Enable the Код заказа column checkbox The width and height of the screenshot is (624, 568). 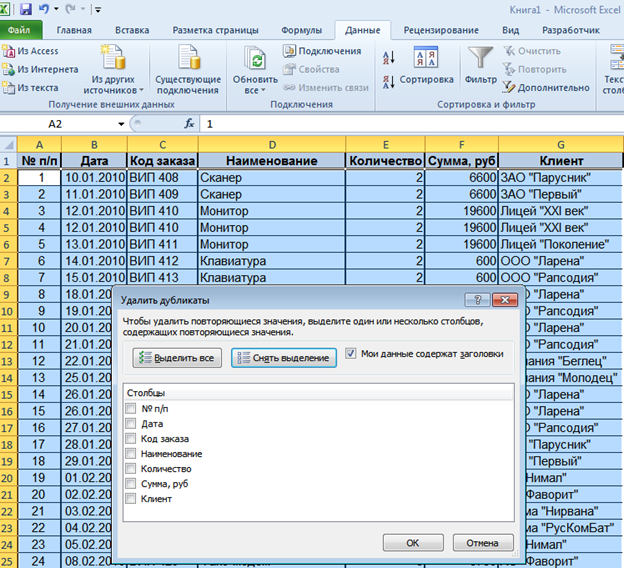[131, 439]
